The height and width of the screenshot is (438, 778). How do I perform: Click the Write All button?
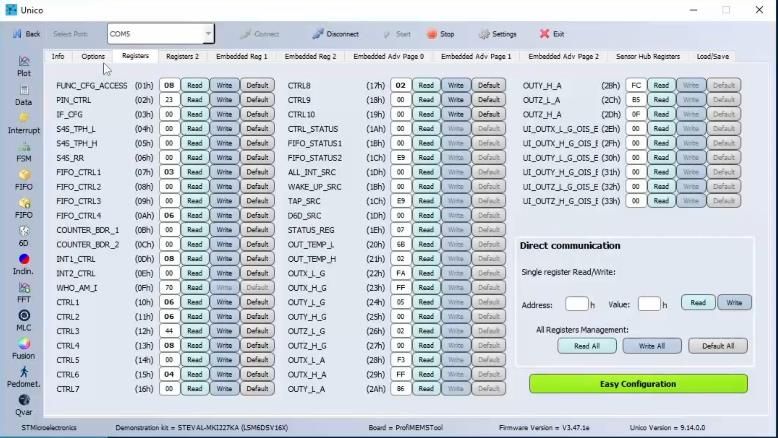click(x=651, y=346)
